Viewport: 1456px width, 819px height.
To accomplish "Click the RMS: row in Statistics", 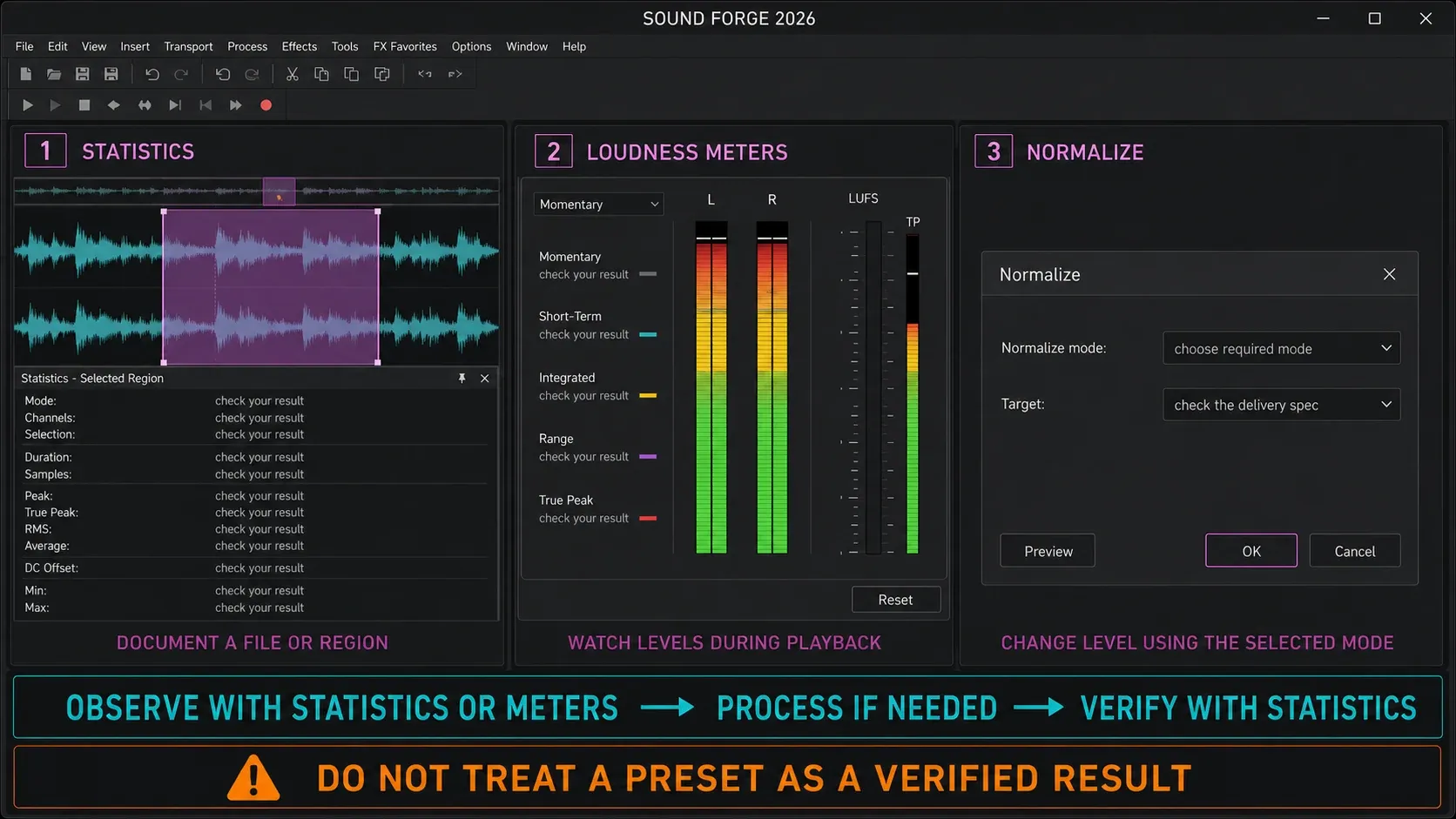I will coord(255,529).
